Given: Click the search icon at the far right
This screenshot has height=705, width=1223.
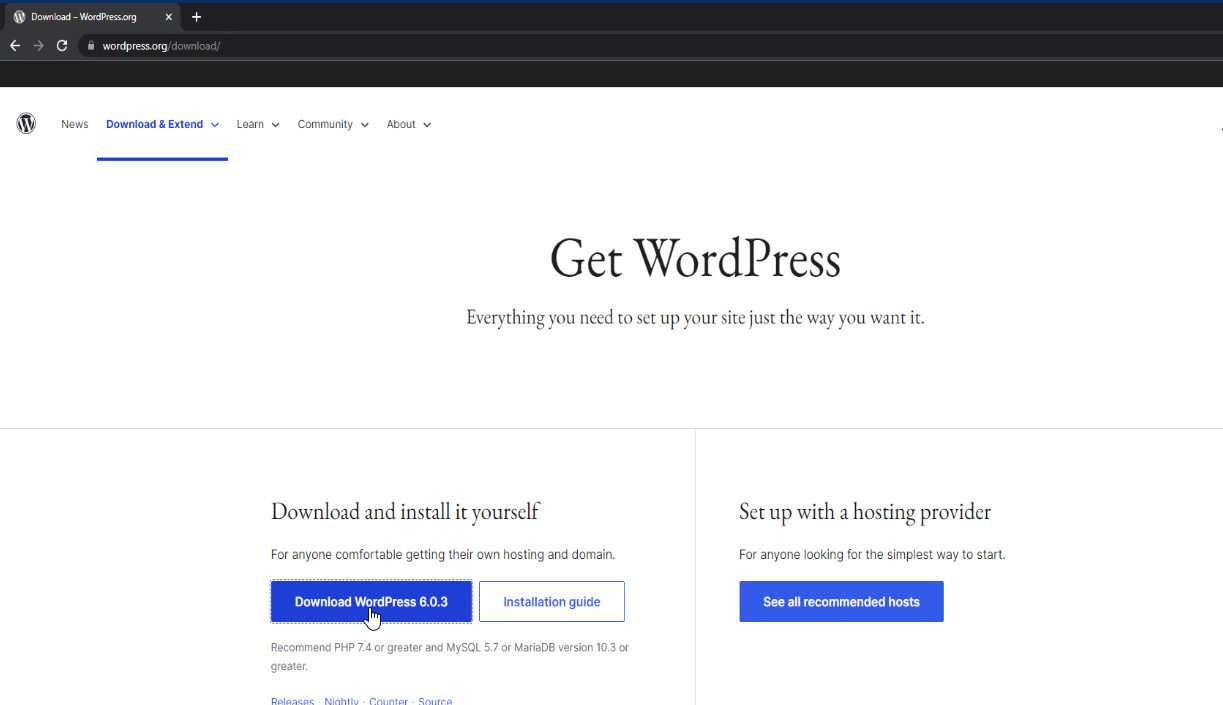Looking at the screenshot, I should click(x=1221, y=128).
